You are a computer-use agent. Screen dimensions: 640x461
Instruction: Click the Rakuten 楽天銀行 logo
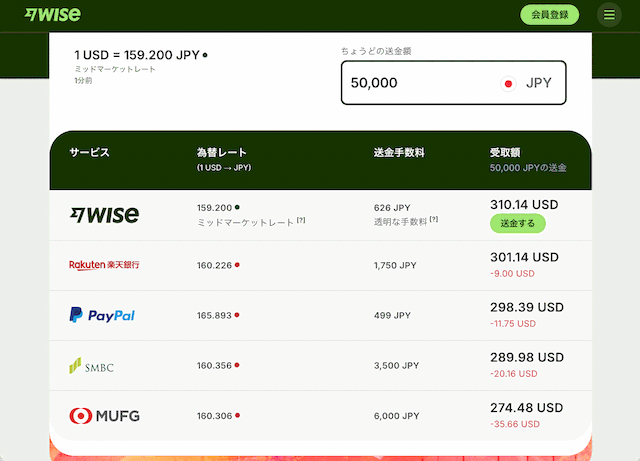point(104,265)
